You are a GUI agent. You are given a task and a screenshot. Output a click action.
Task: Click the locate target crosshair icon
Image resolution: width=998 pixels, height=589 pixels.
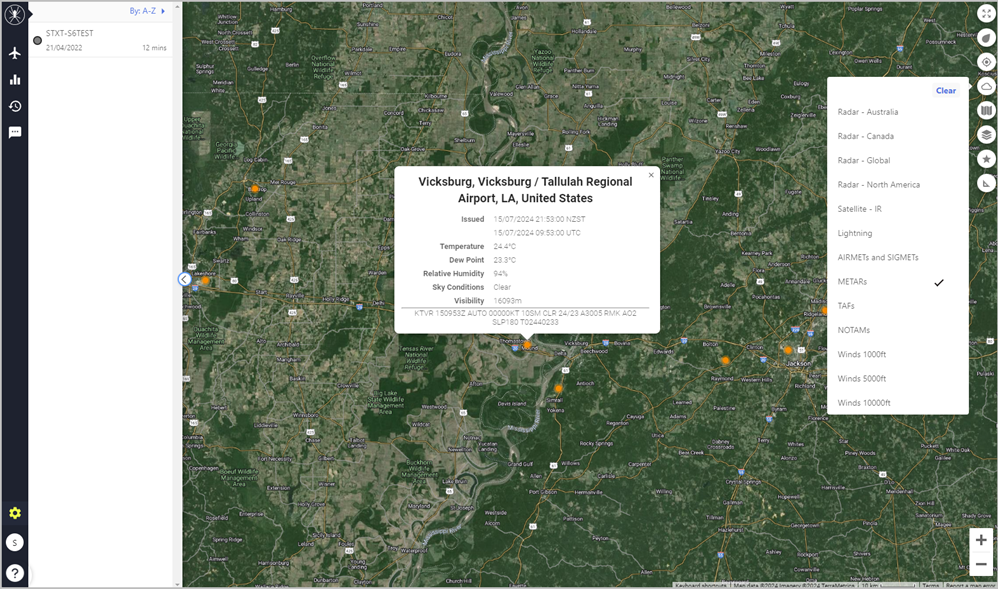[x=986, y=62]
